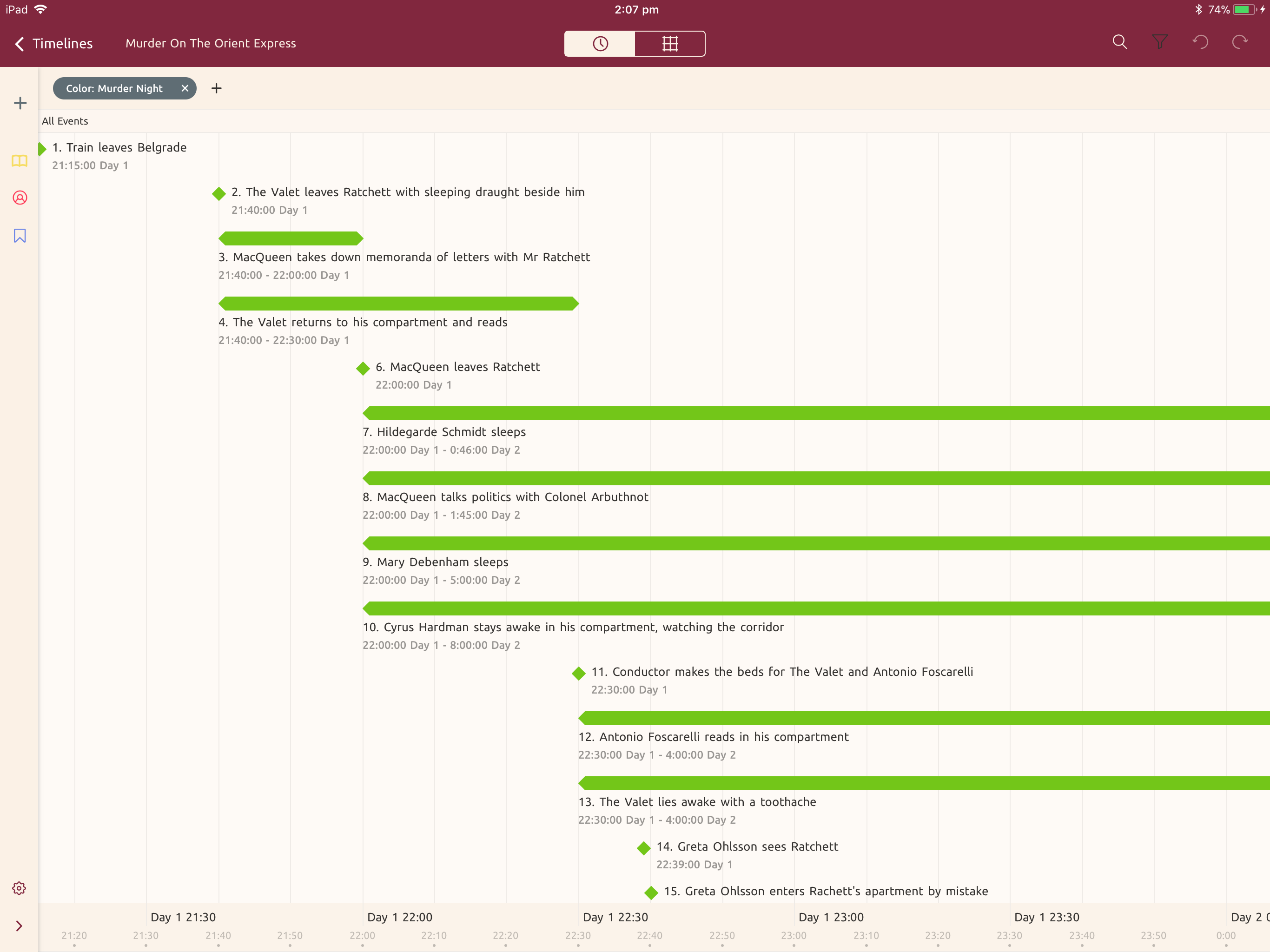
Task: Select event 15 Greta Ohlsson enters apartment diamond
Action: [651, 893]
